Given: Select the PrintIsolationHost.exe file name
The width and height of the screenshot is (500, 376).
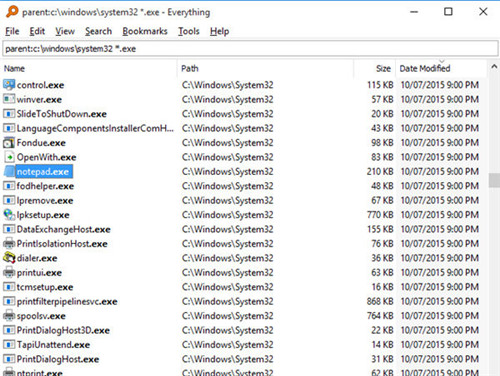Looking at the screenshot, I should pyautogui.click(x=62, y=244).
